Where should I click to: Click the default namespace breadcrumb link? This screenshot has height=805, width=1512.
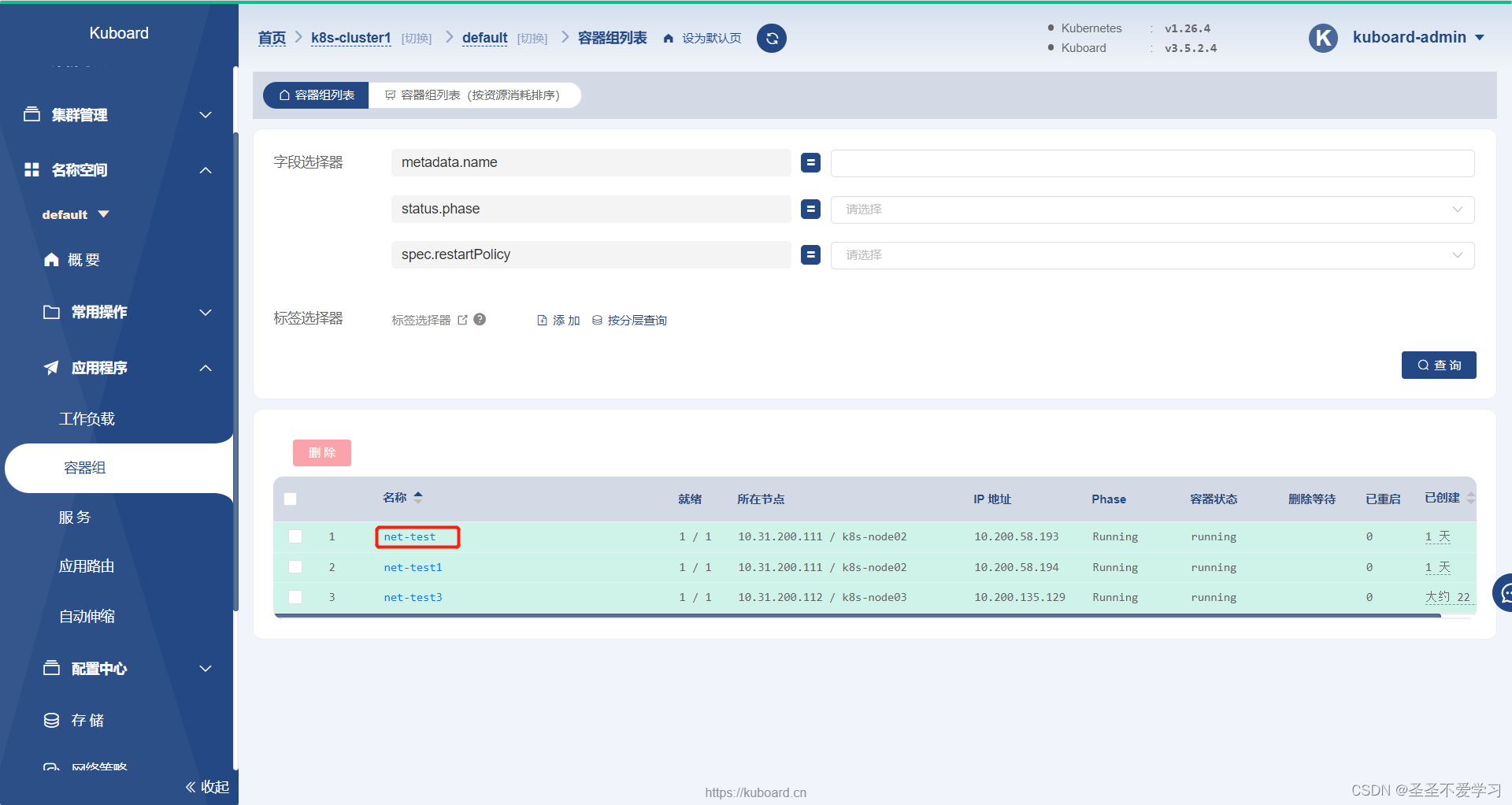[484, 38]
